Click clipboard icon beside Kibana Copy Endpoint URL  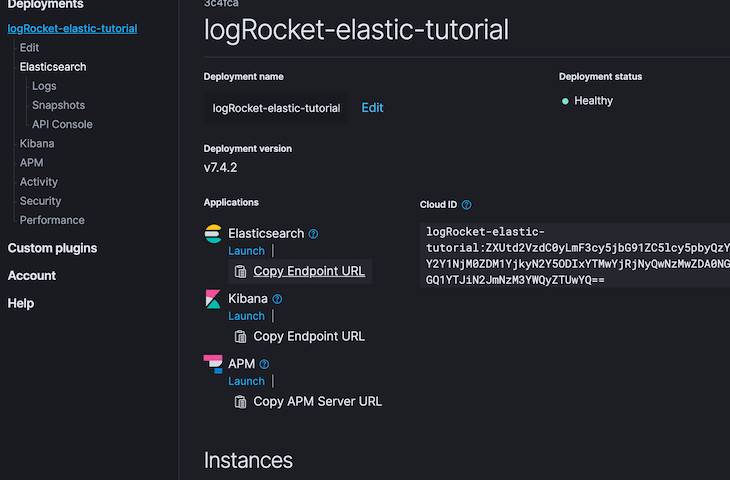tap(240, 337)
